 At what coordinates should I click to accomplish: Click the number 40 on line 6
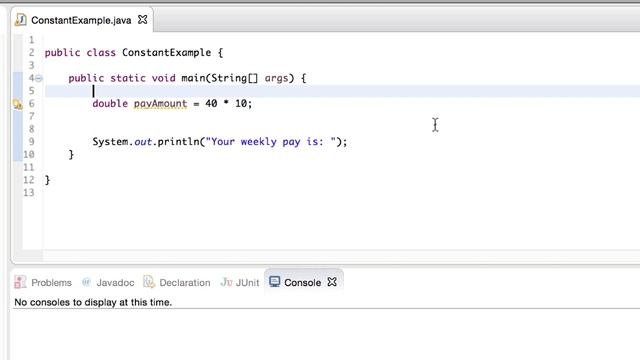click(211, 104)
